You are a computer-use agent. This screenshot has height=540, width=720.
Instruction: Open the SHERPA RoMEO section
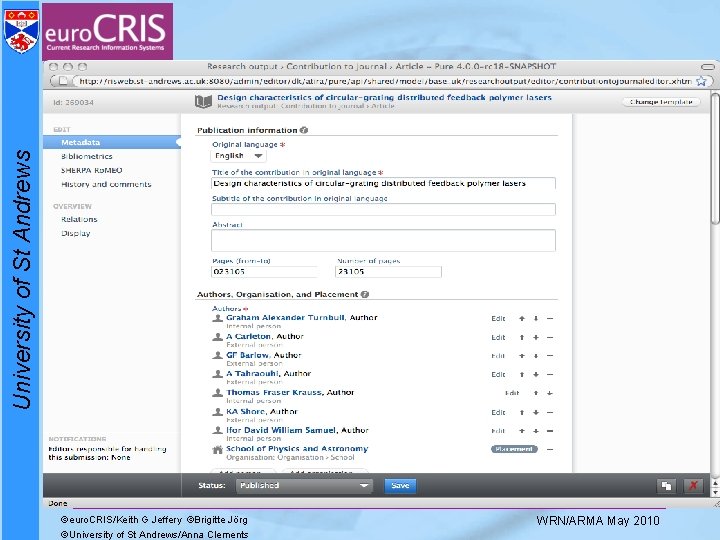tap(92, 170)
